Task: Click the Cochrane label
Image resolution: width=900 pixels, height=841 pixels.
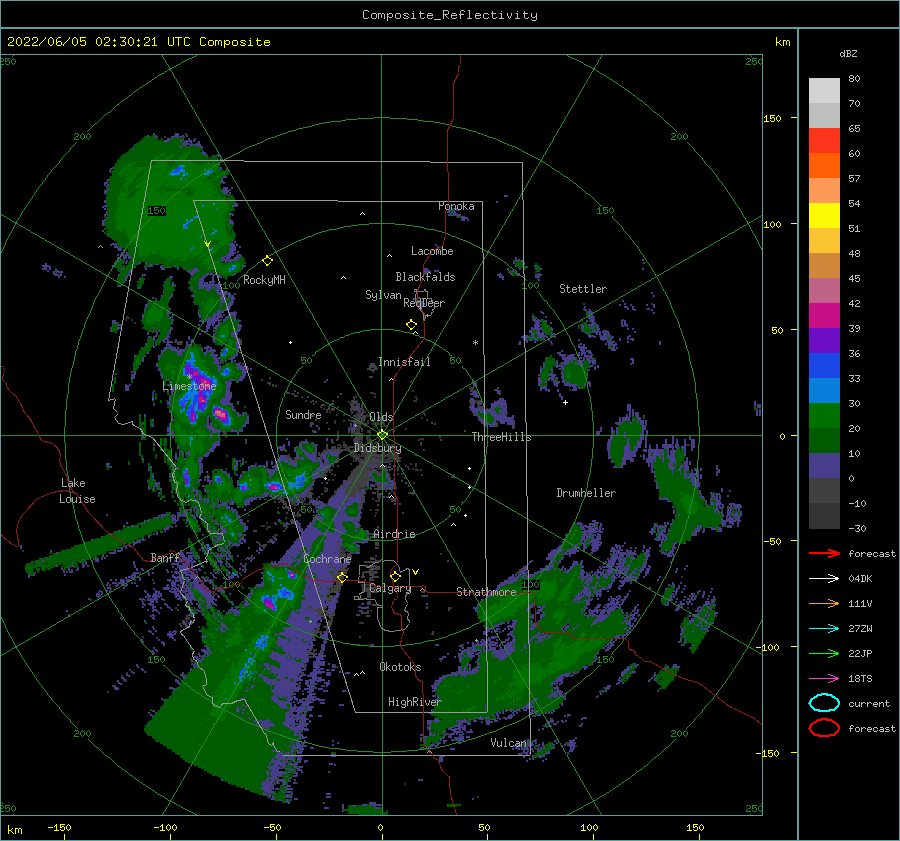Action: 327,559
